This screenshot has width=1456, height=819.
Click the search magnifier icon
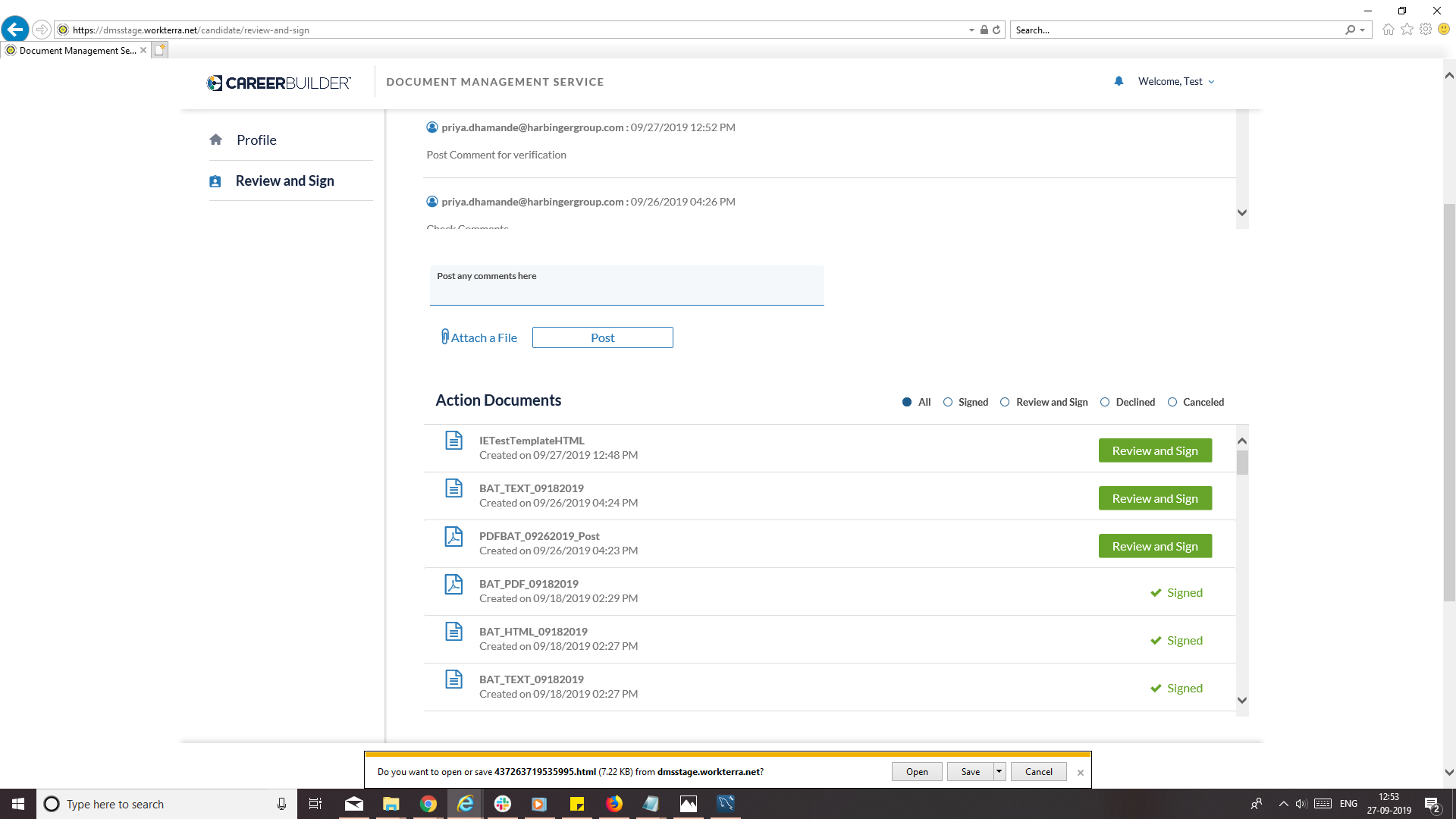click(1350, 30)
